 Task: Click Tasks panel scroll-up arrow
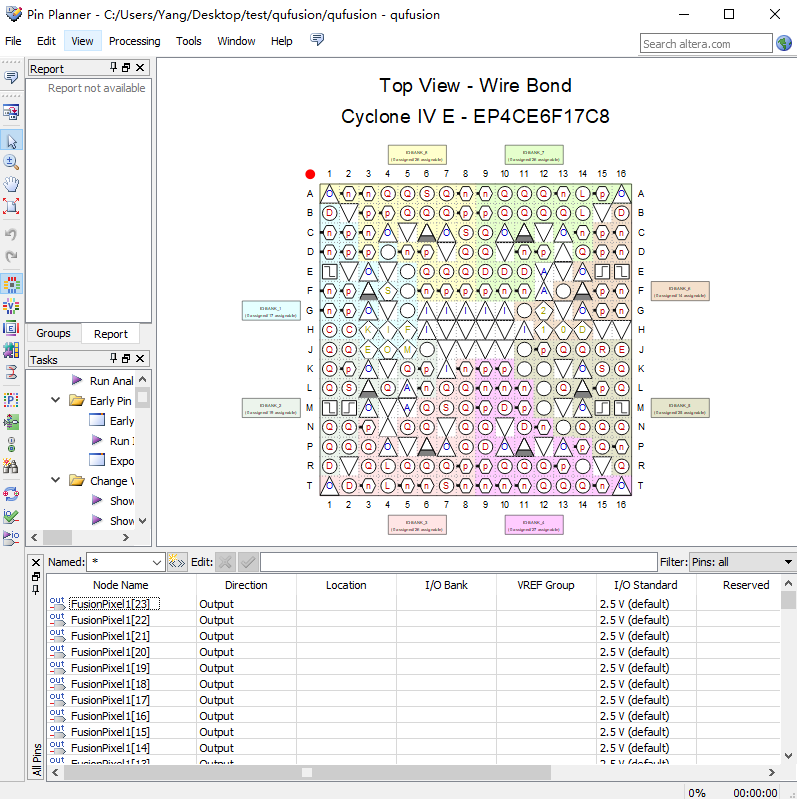(143, 380)
